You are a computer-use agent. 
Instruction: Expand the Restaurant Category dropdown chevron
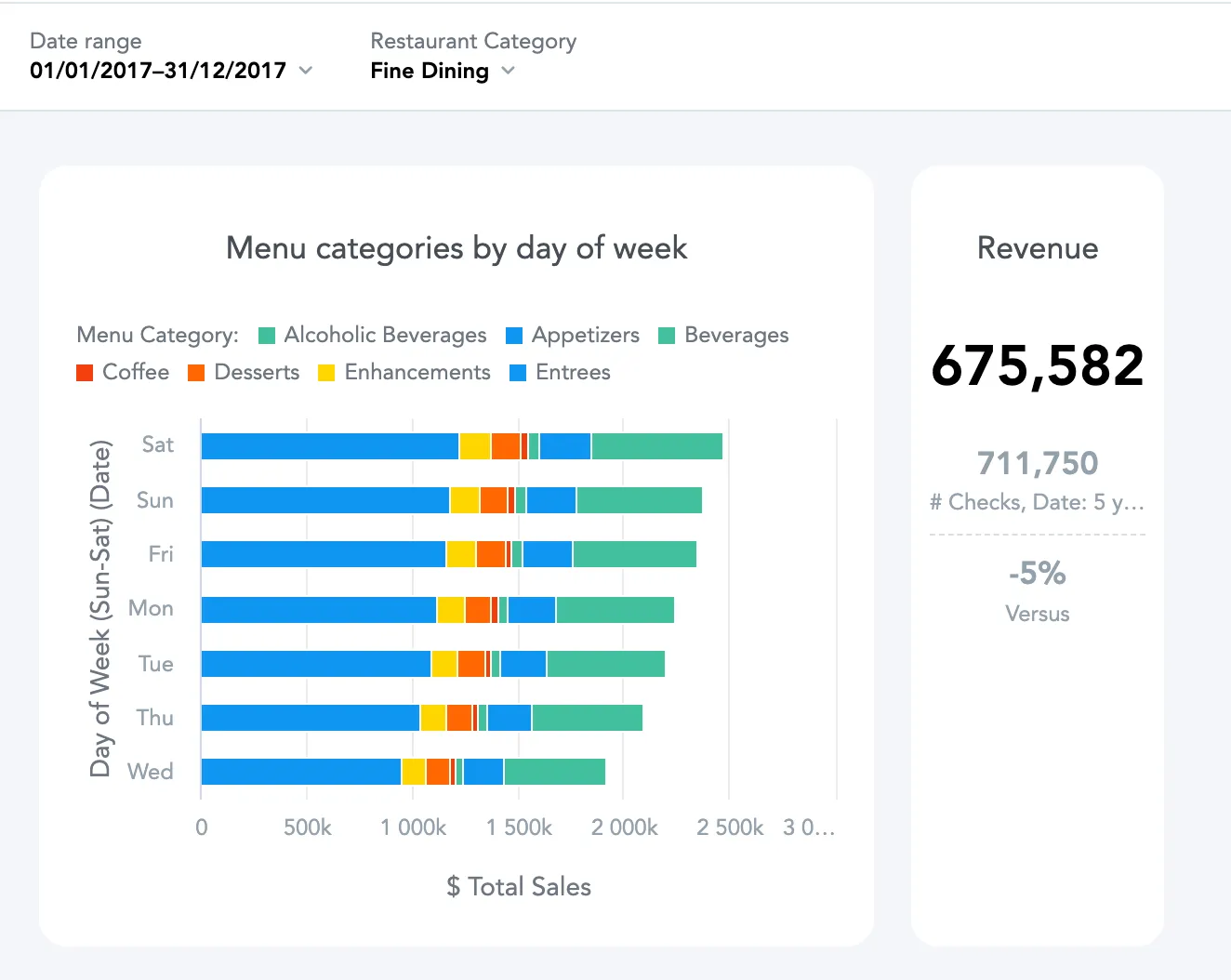pyautogui.click(x=508, y=71)
